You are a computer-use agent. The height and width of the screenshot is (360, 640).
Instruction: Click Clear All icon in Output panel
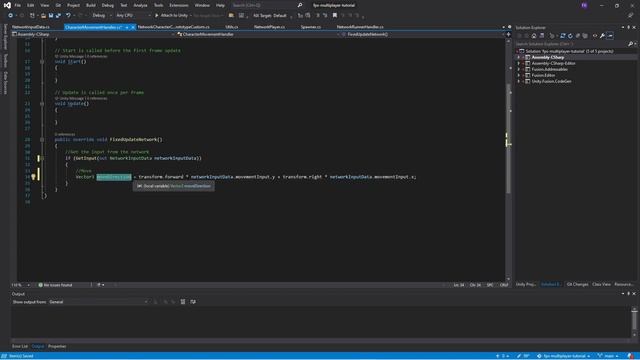(182, 302)
